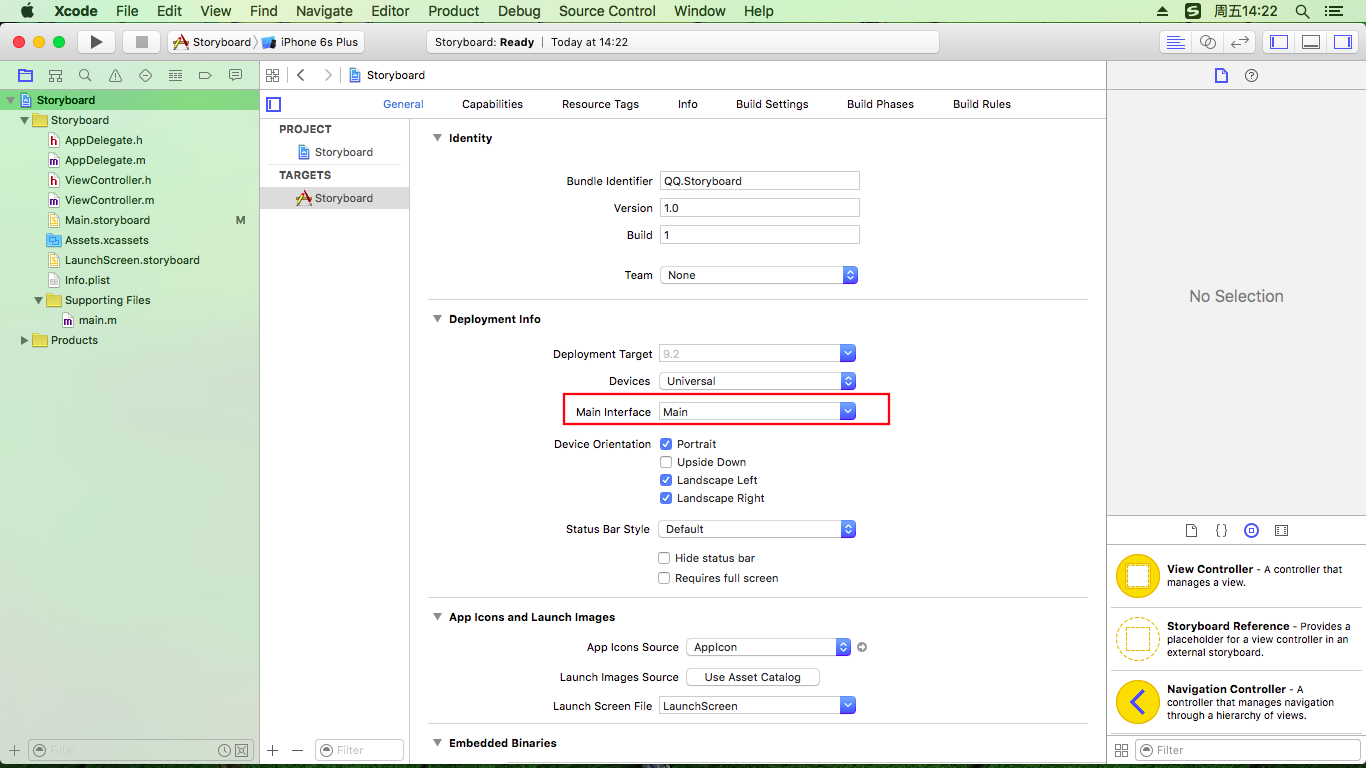Open the debug navigator
Image resolution: width=1366 pixels, height=768 pixels.
click(x=175, y=75)
